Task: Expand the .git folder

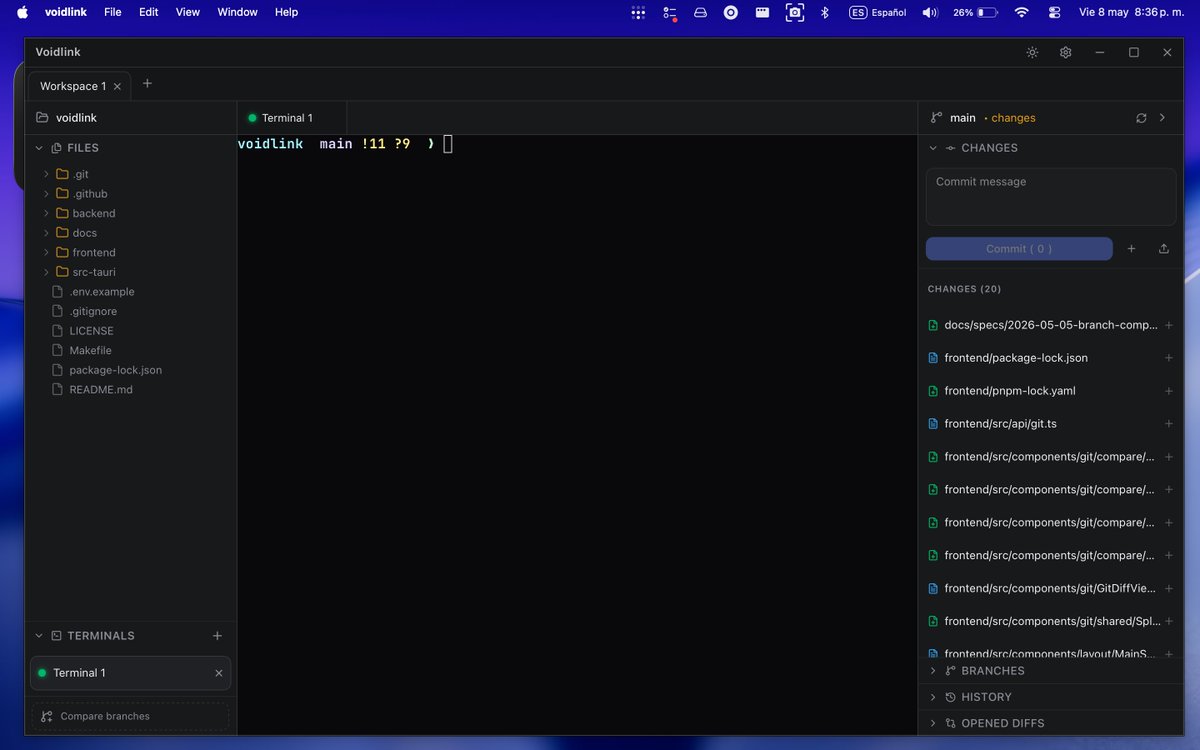Action: tap(46, 174)
